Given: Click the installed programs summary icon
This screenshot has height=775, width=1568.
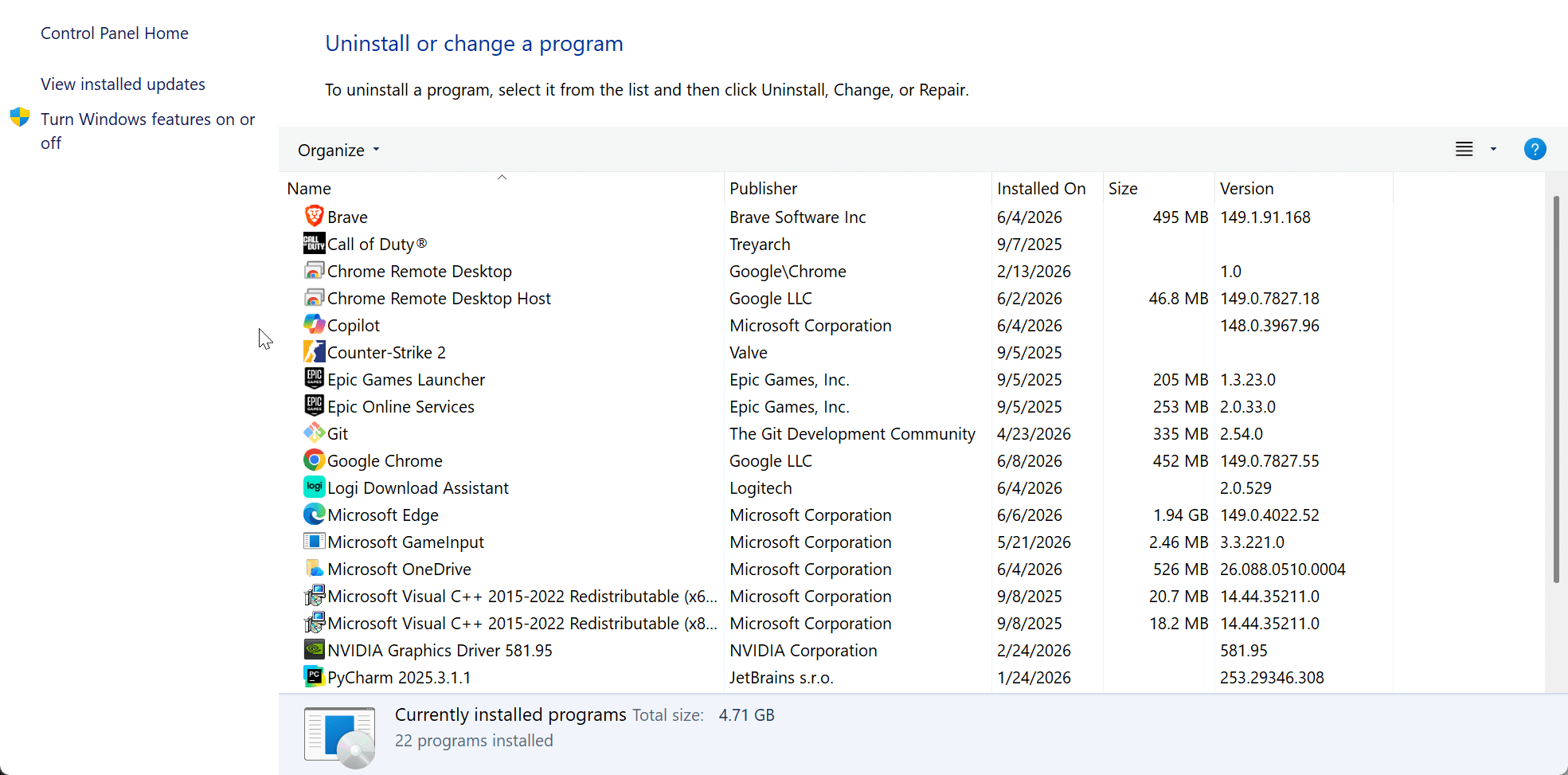Looking at the screenshot, I should pos(340,738).
